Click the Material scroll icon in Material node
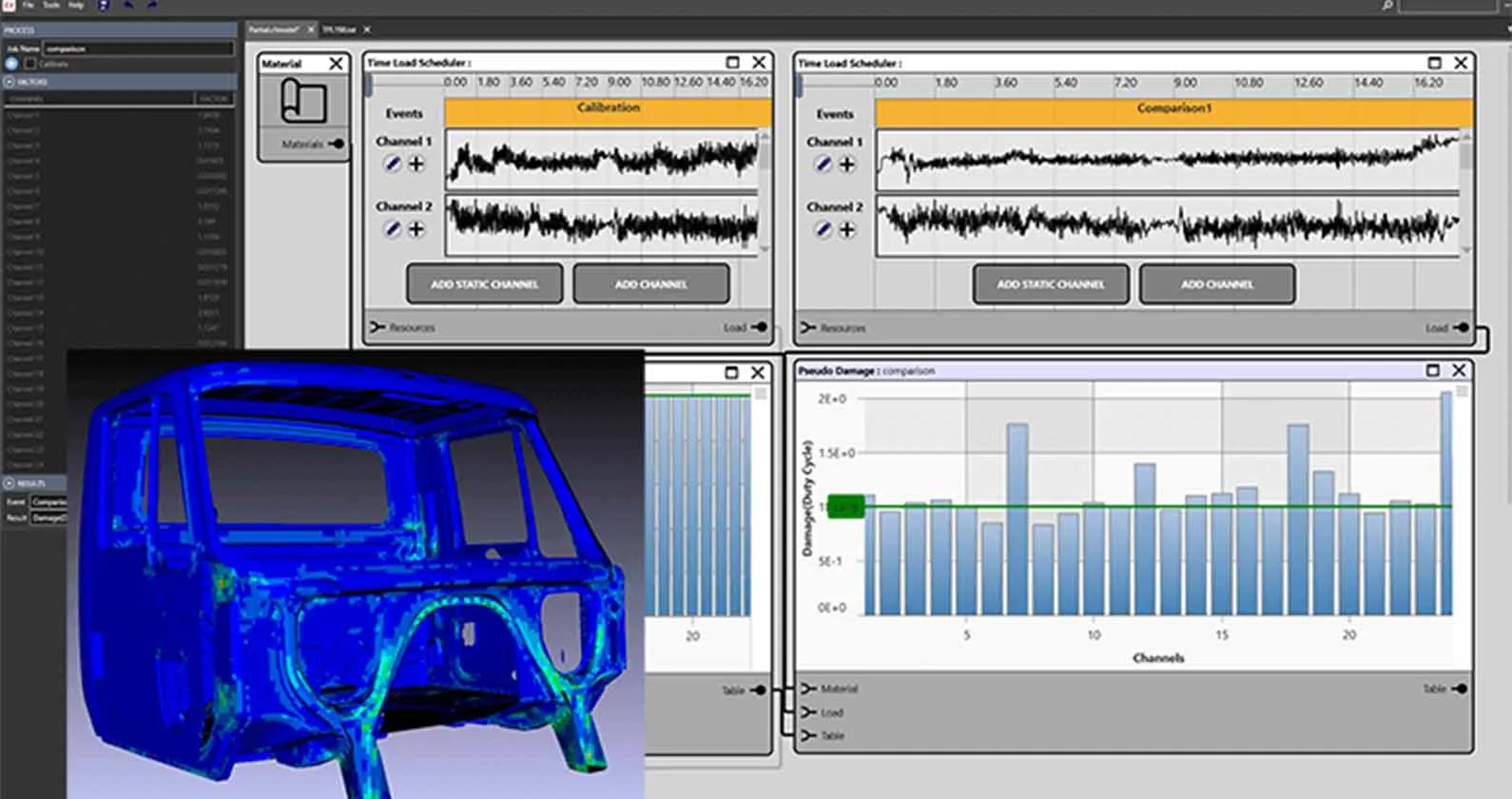1512x799 pixels. pyautogui.click(x=303, y=103)
